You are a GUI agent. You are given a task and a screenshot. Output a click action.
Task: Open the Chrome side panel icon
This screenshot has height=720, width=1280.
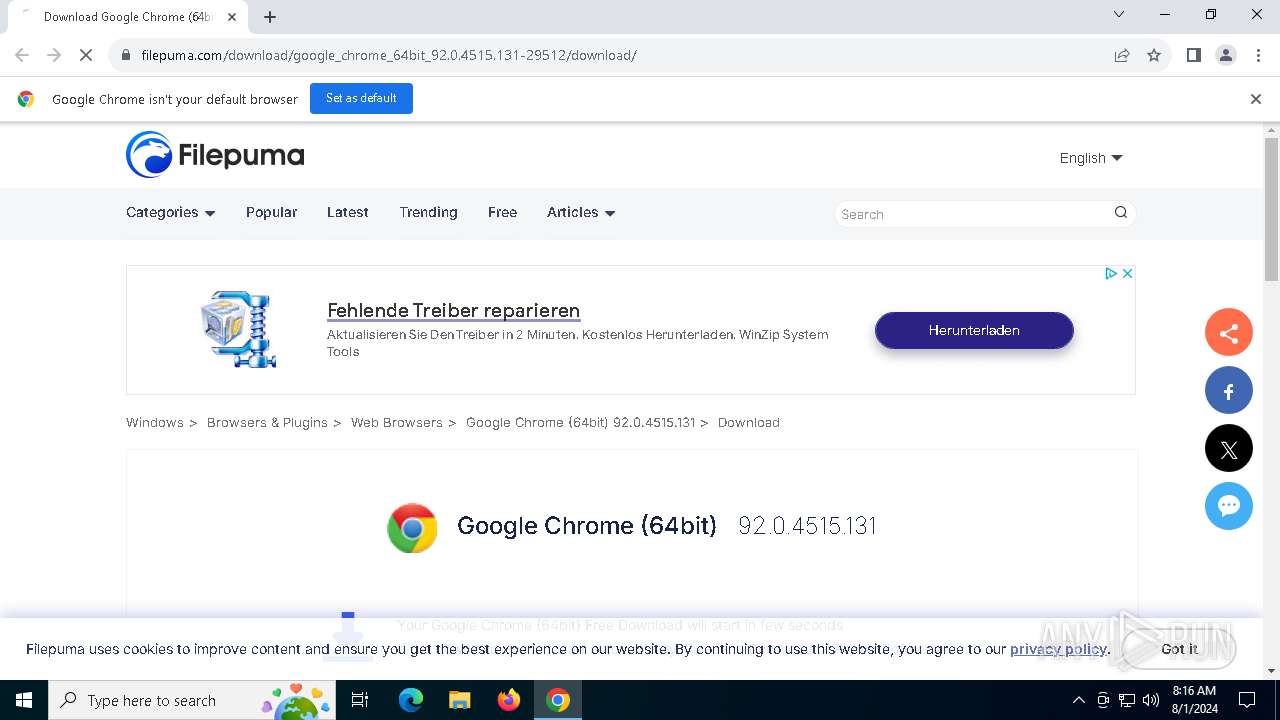coord(1193,55)
